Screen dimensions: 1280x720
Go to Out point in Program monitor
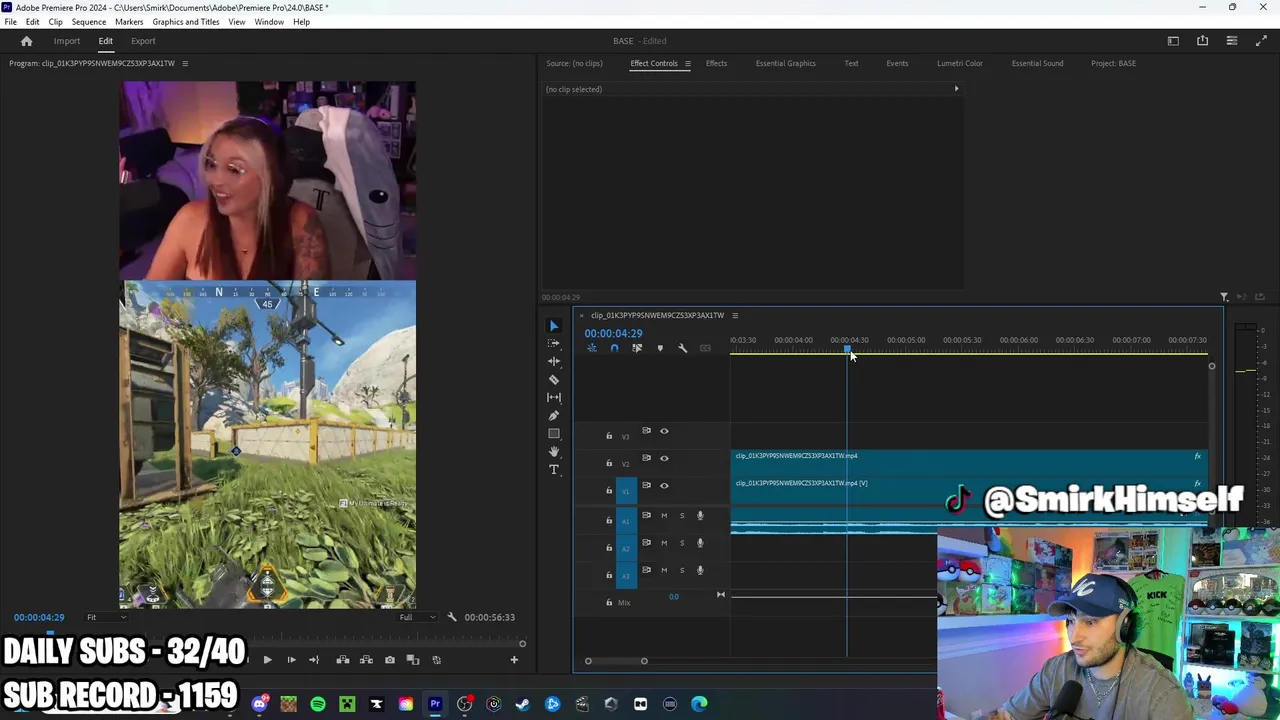tap(314, 660)
